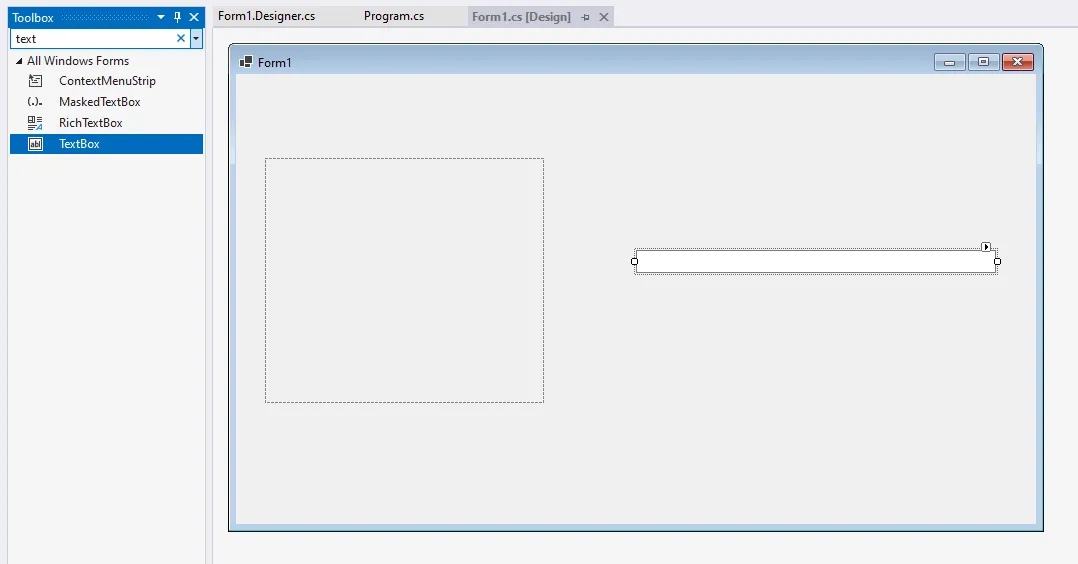Select the ContextMenuStrip icon in Toolbox

(x=35, y=81)
